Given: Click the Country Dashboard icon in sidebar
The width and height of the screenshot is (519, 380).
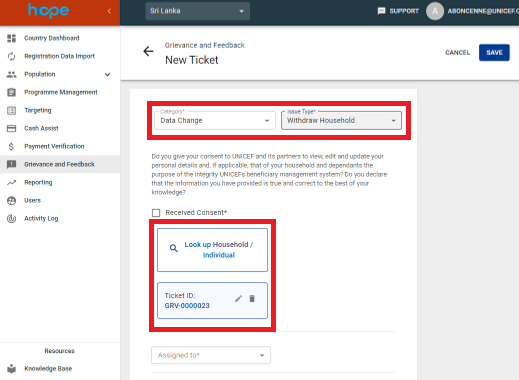Looking at the screenshot, I should tap(11, 38).
